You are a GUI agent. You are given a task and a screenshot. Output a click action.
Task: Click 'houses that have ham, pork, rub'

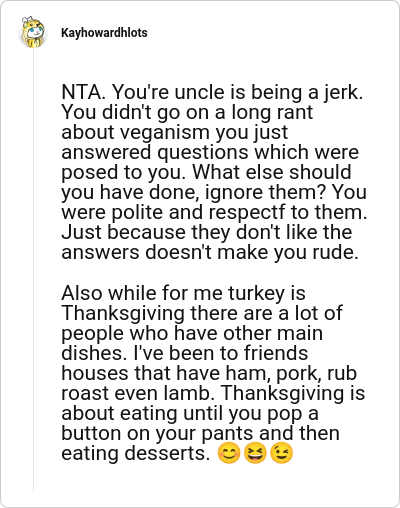coord(209,373)
